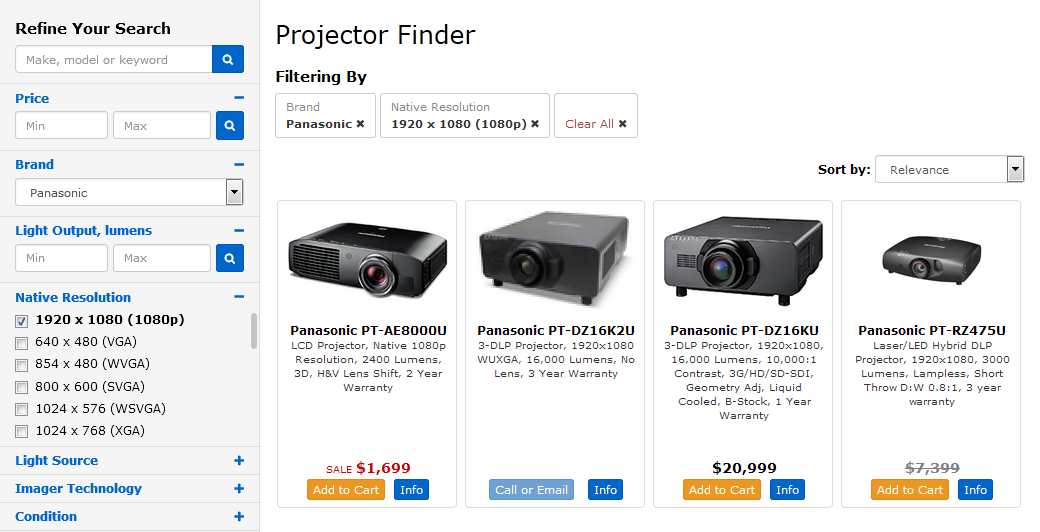
Task: Open the Brand dropdown showing Panasonic
Action: [129, 192]
